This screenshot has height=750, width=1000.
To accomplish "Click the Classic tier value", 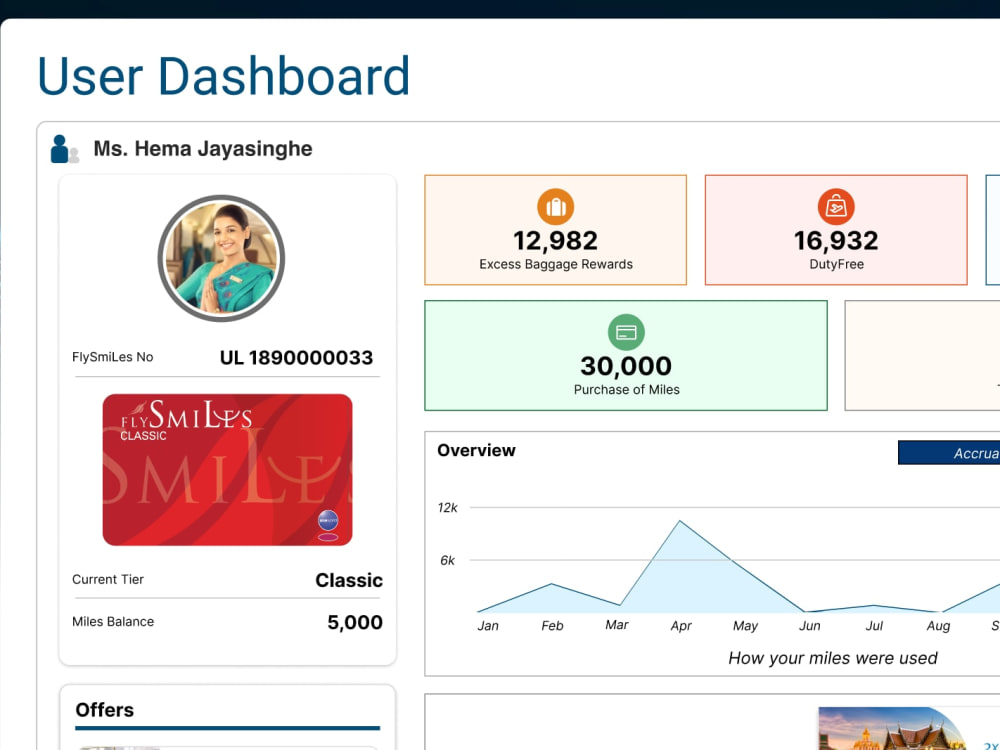I will pyautogui.click(x=349, y=580).
